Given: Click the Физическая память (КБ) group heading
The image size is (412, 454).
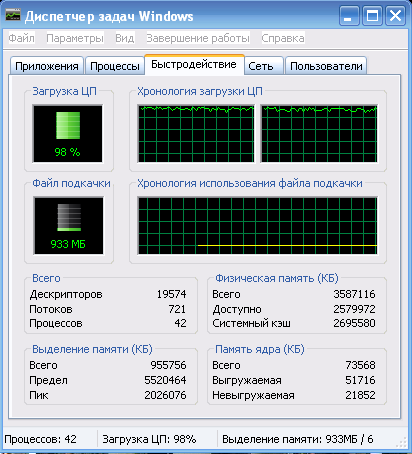Looking at the screenshot, I should click(x=277, y=278).
